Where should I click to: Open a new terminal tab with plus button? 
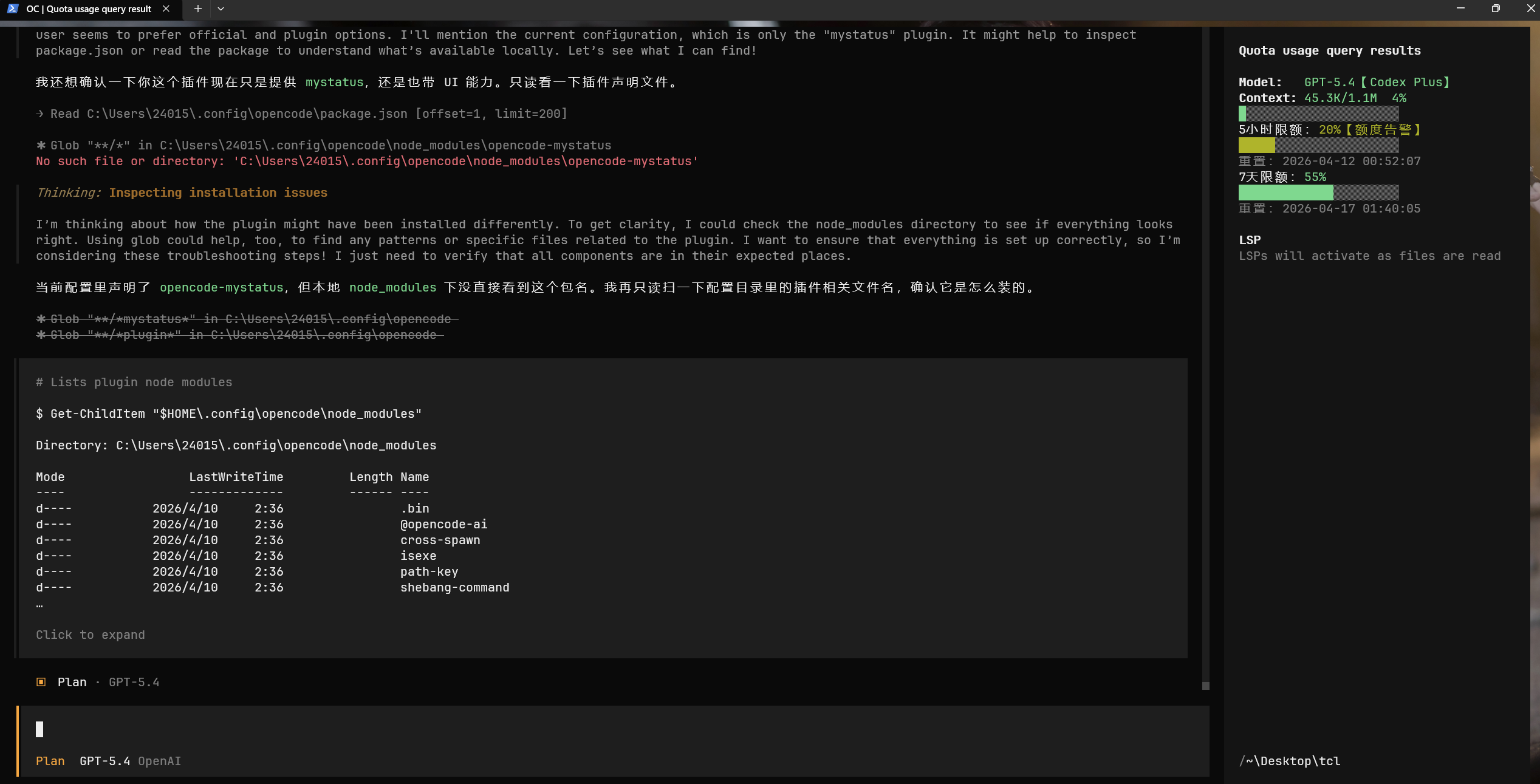coord(197,9)
